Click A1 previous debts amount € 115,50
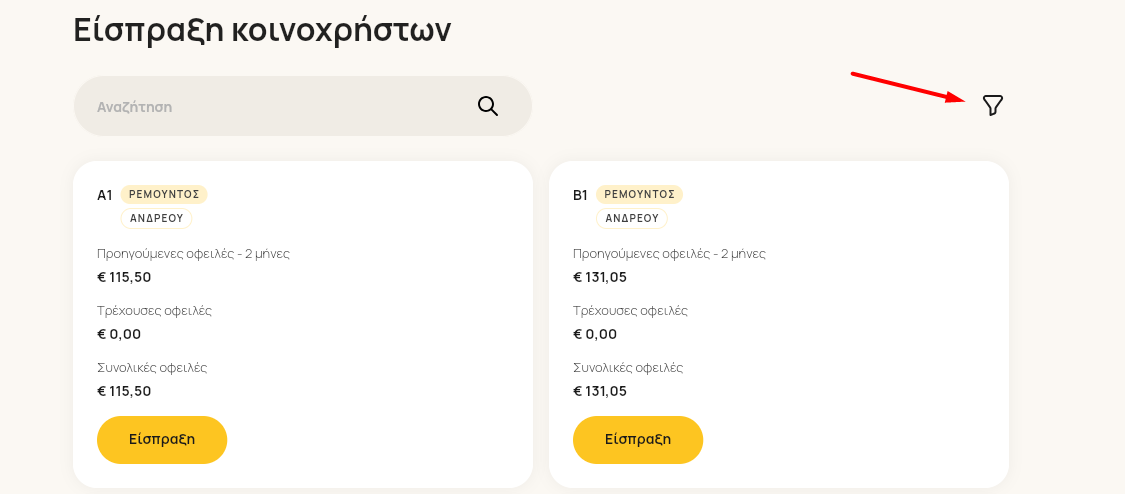This screenshot has height=494, width=1125. click(124, 277)
